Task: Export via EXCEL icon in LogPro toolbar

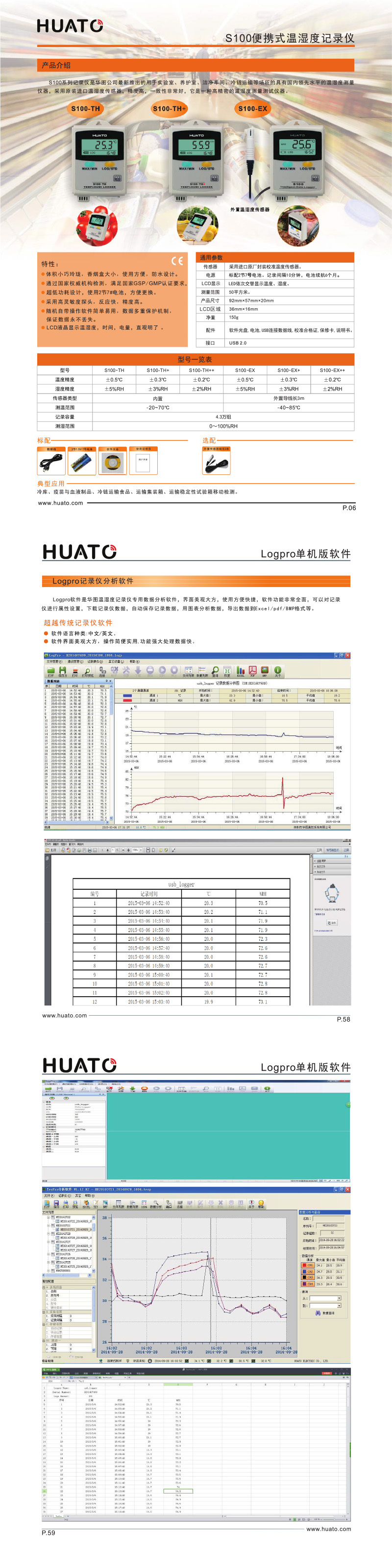Action: [241, 671]
